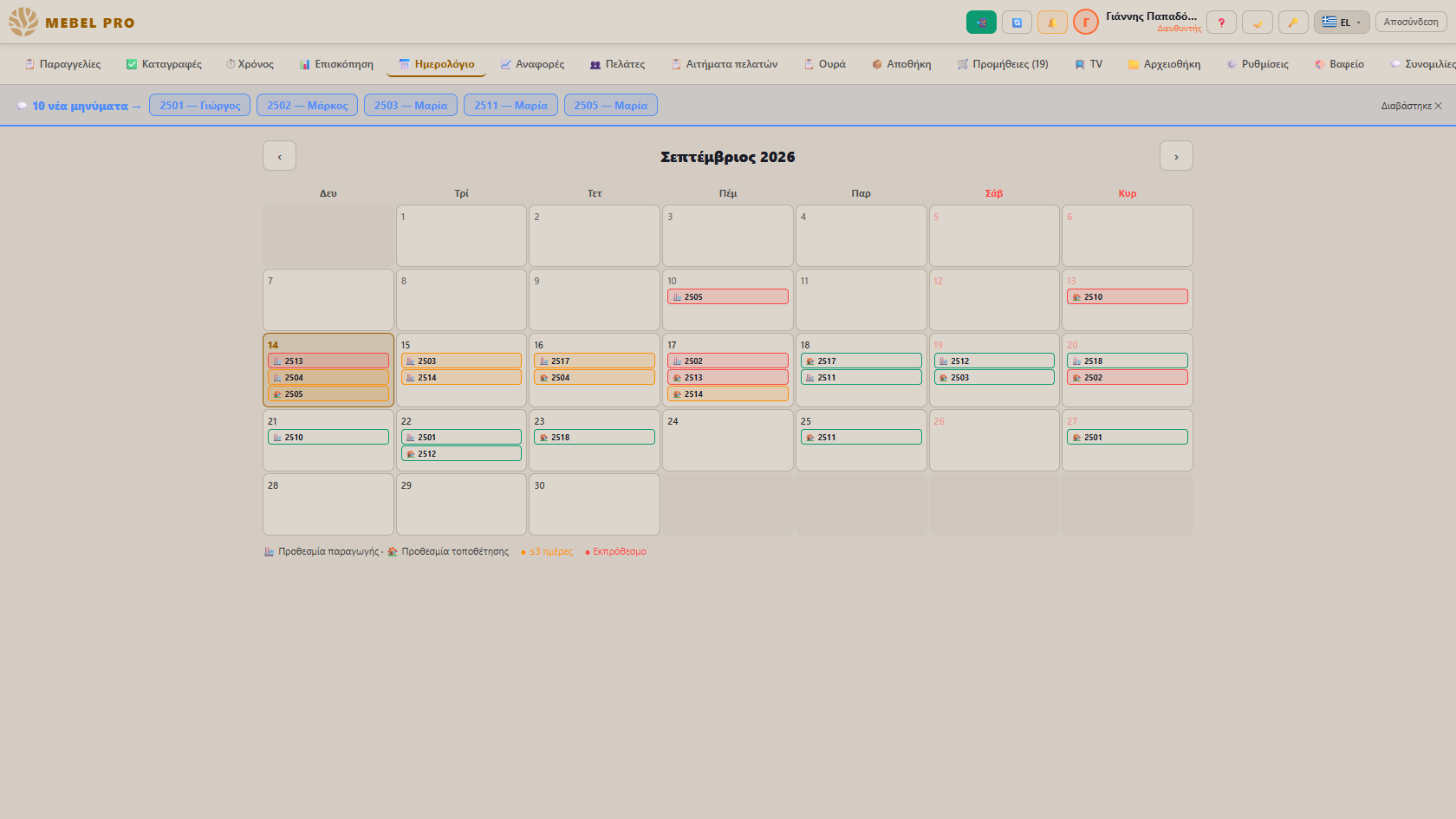This screenshot has width=1456, height=819.
Task: Open order 2502 on September 20
Action: [1128, 377]
